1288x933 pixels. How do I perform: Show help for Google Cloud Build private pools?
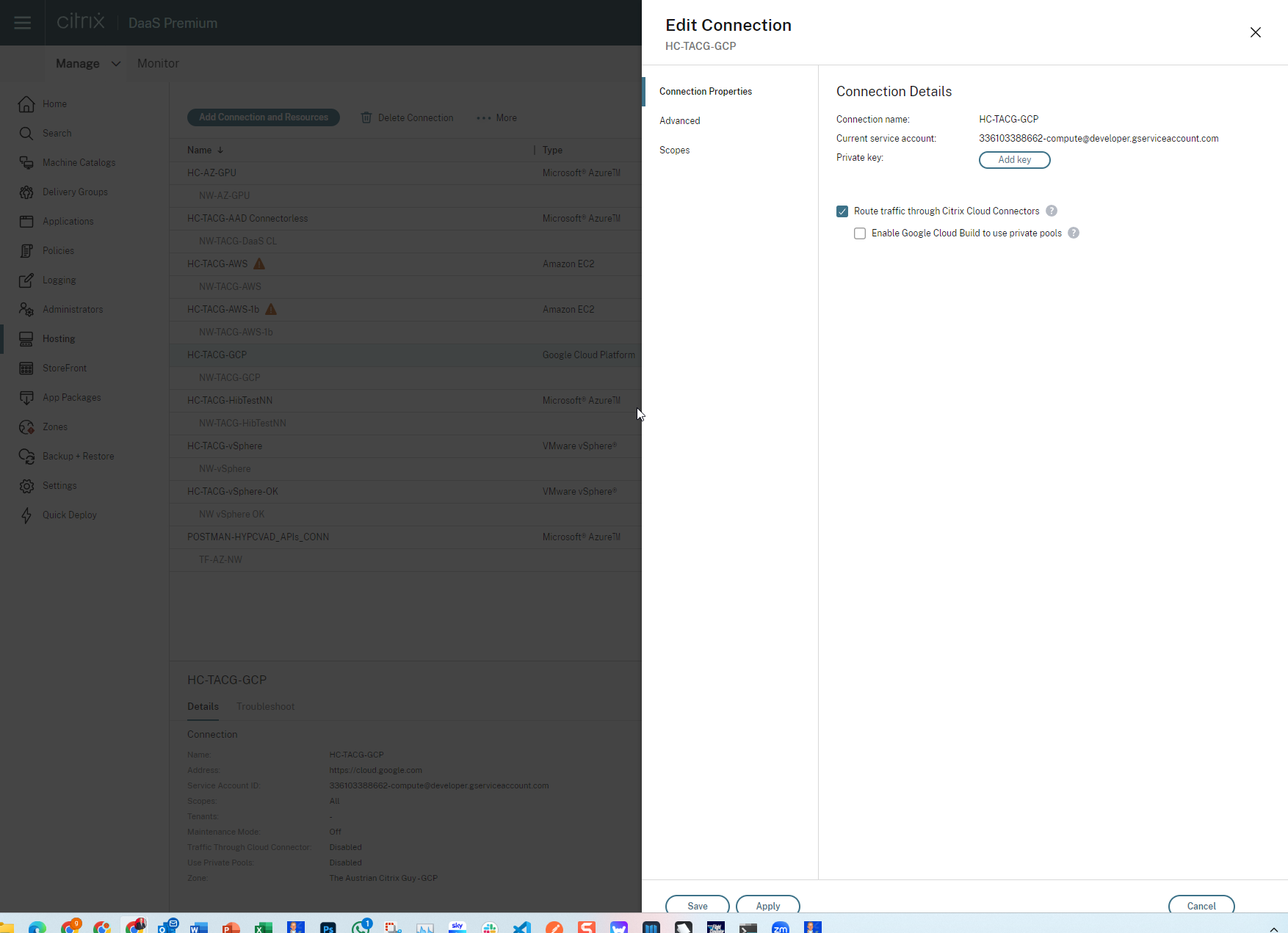pyautogui.click(x=1074, y=233)
